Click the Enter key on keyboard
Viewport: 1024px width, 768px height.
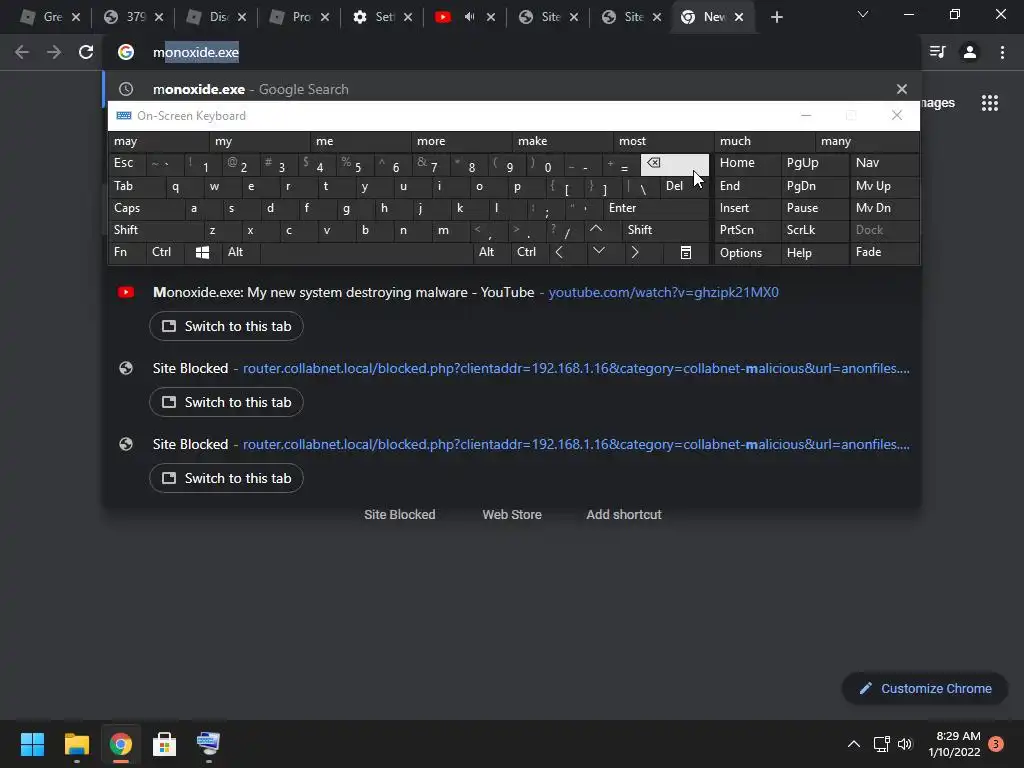[x=656, y=208]
